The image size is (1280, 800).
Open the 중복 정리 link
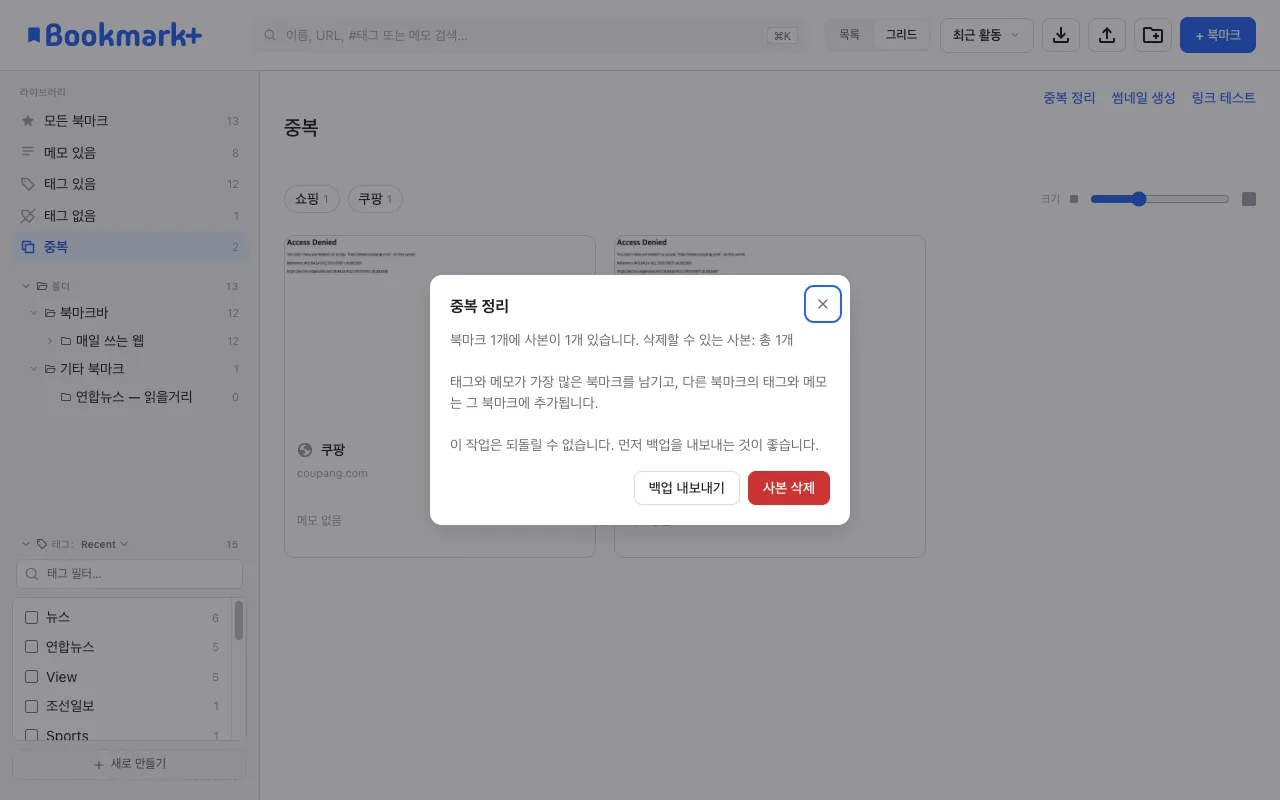click(1069, 98)
